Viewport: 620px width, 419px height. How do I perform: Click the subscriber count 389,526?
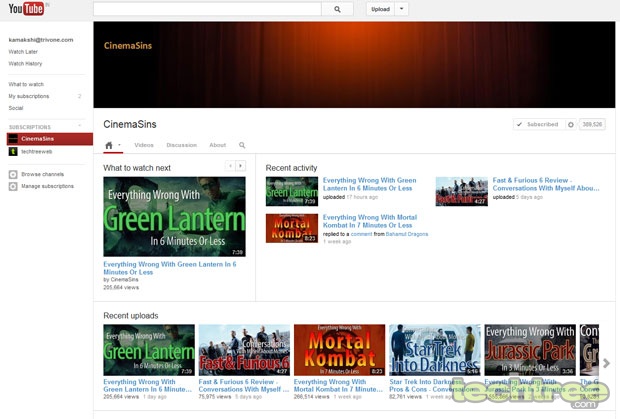click(592, 125)
